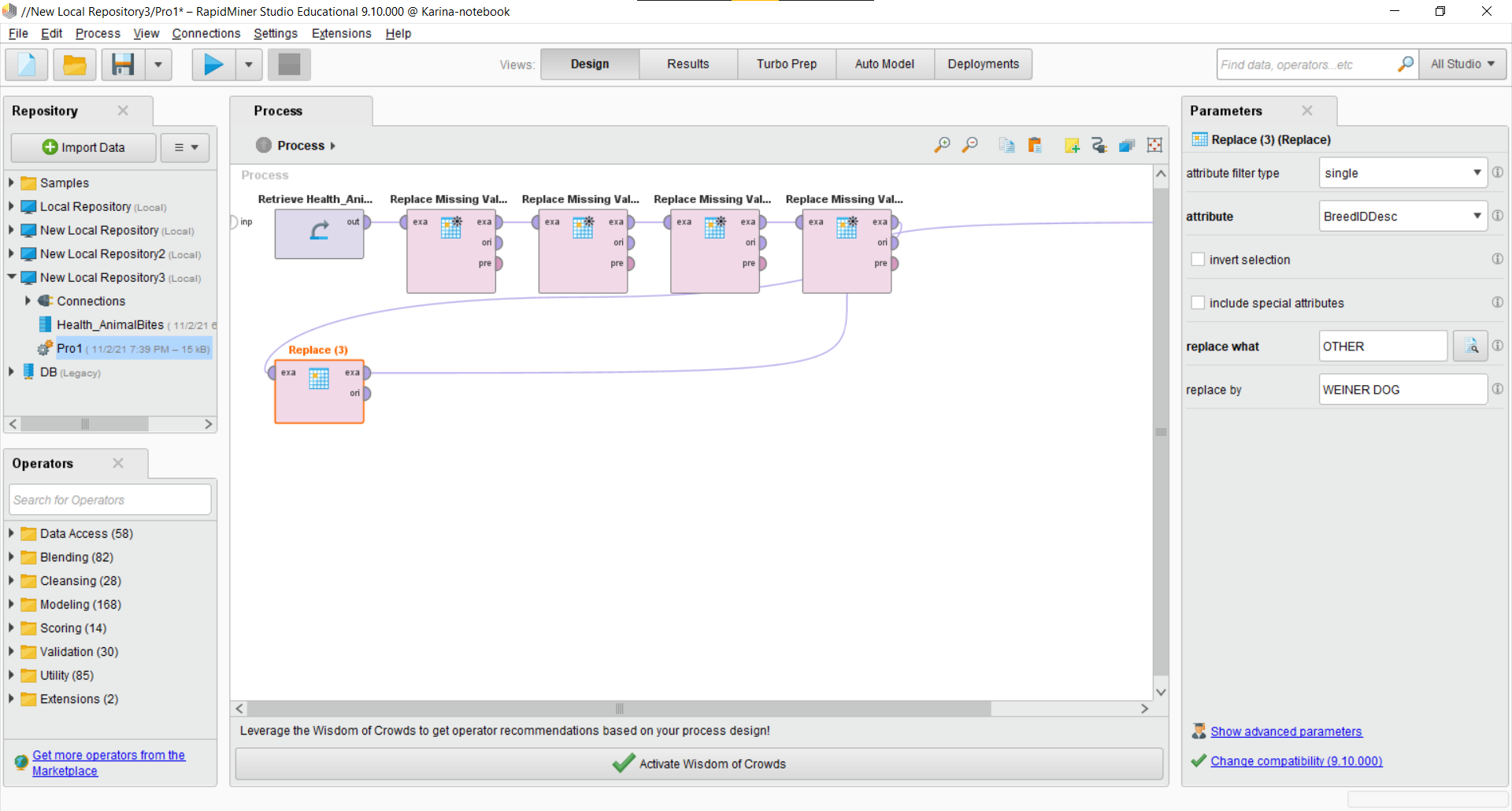The image size is (1512, 811).
Task: Select the Replace (3) operator
Action: [319, 391]
